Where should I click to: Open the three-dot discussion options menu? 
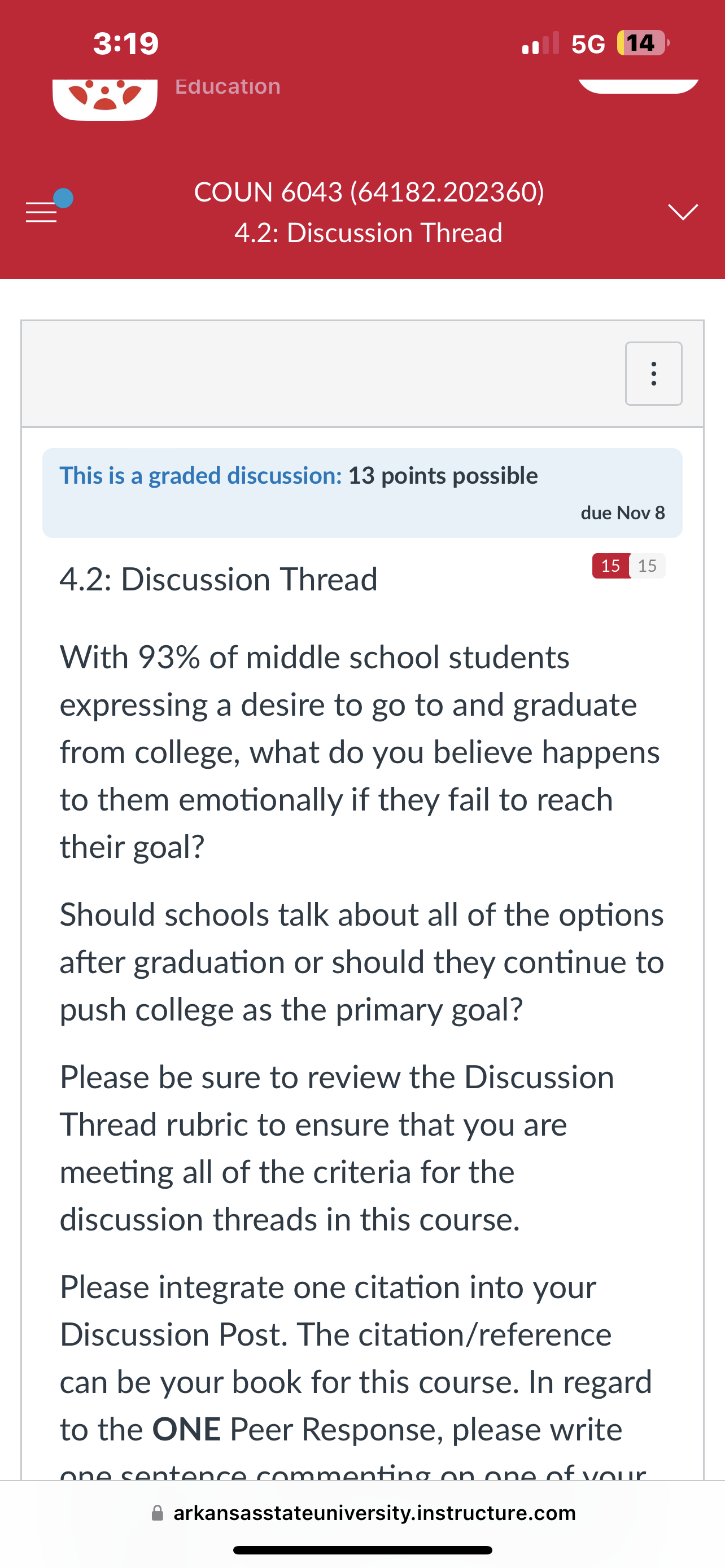pyautogui.click(x=653, y=374)
